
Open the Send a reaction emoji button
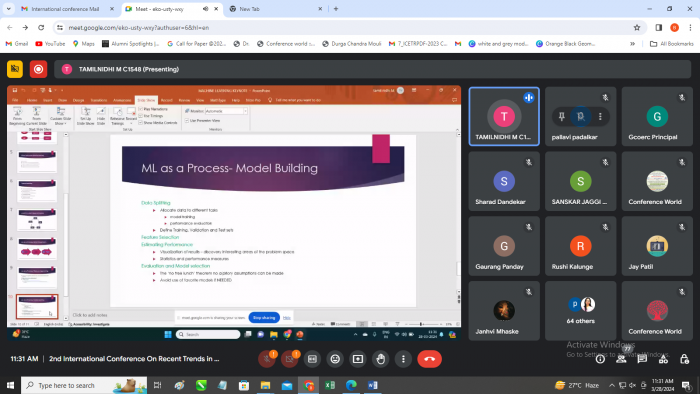tap(335, 359)
